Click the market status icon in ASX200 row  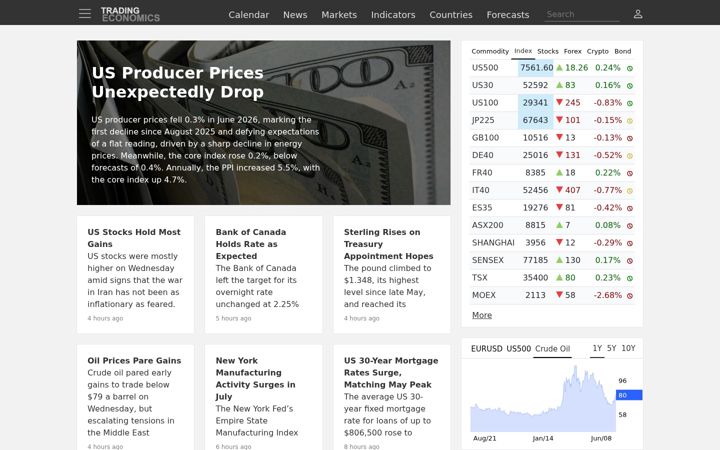[x=630, y=226]
